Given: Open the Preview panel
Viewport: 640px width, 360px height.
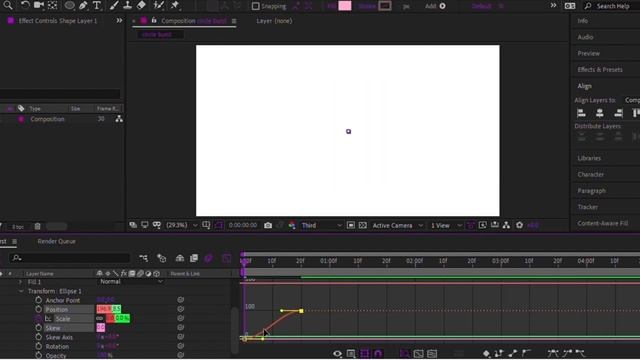Looking at the screenshot, I should click(x=589, y=53).
